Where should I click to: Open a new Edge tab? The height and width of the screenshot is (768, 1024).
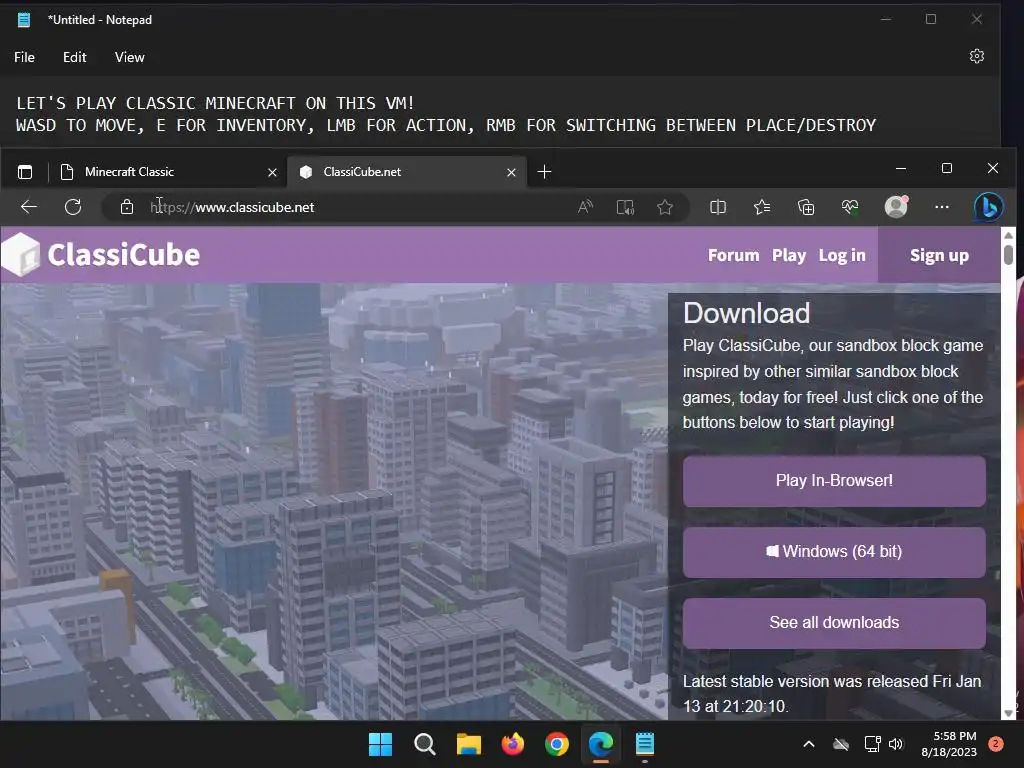(x=544, y=172)
